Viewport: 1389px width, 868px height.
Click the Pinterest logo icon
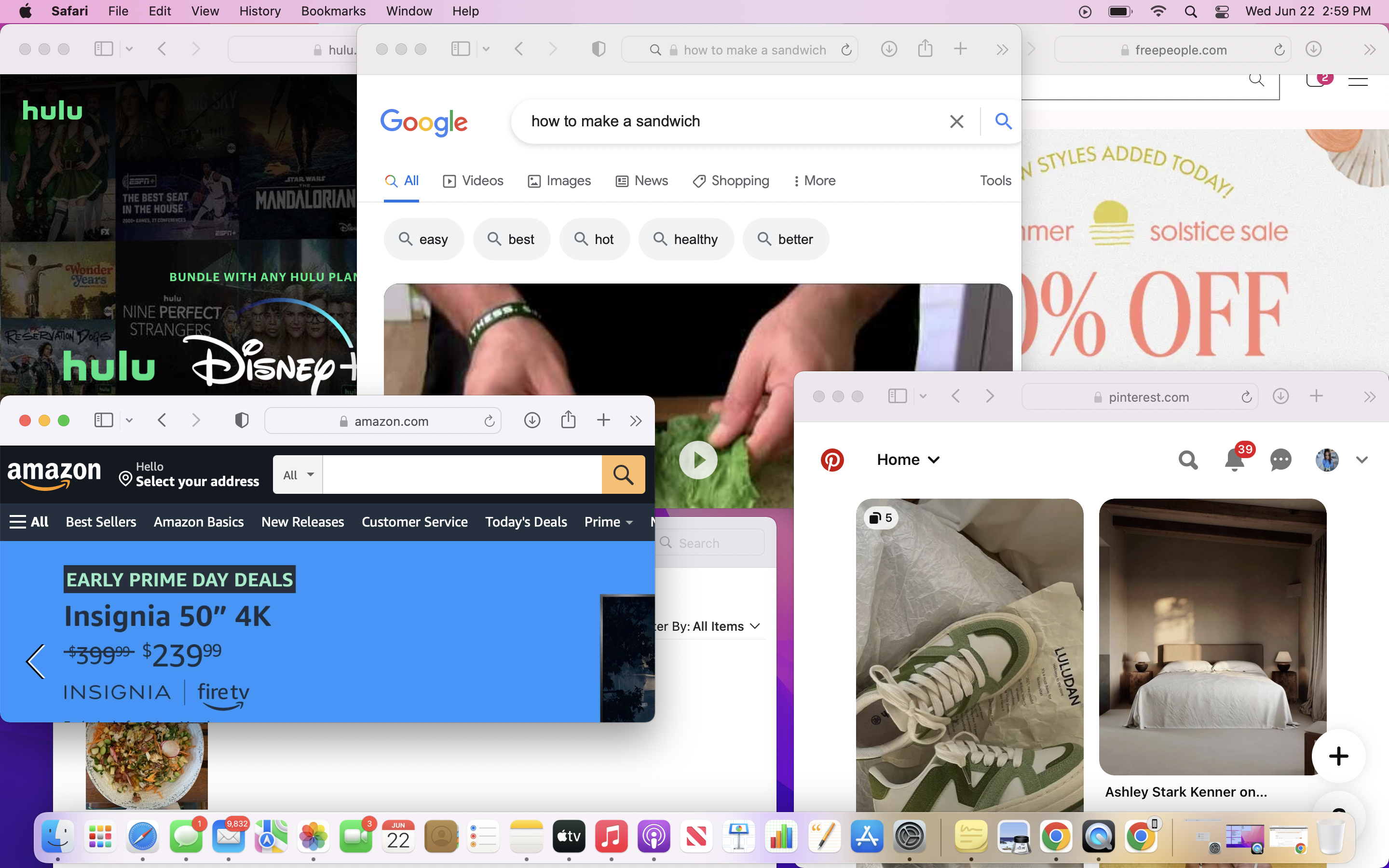pyautogui.click(x=831, y=460)
